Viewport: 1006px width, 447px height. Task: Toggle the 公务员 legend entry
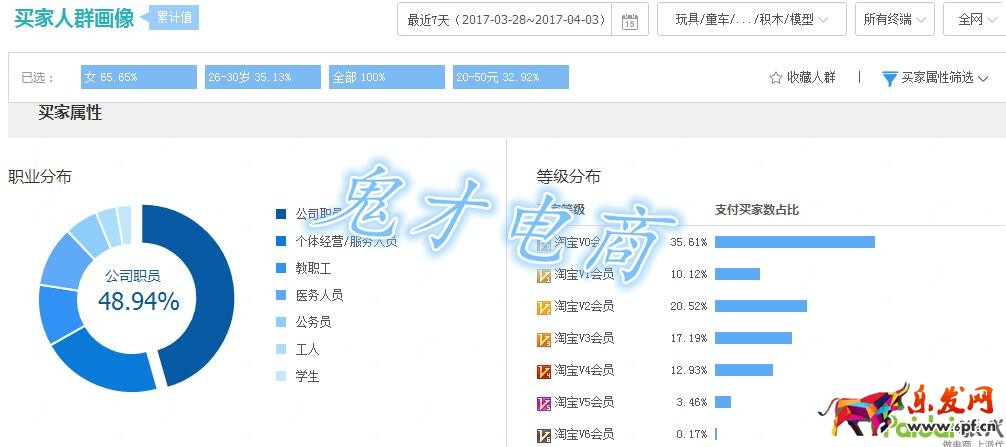tap(312, 322)
